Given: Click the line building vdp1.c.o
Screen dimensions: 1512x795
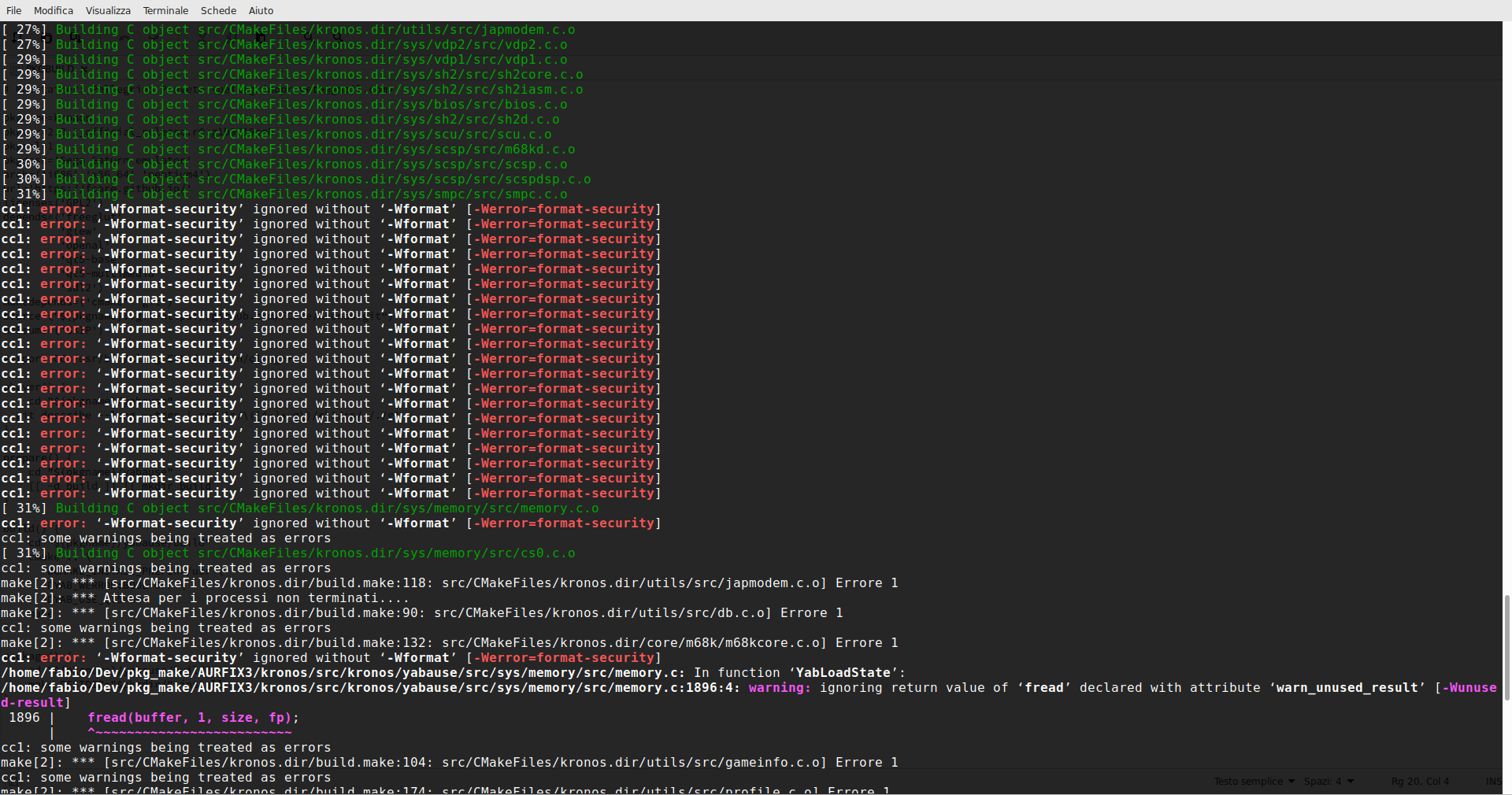Looking at the screenshot, I should [x=284, y=60].
